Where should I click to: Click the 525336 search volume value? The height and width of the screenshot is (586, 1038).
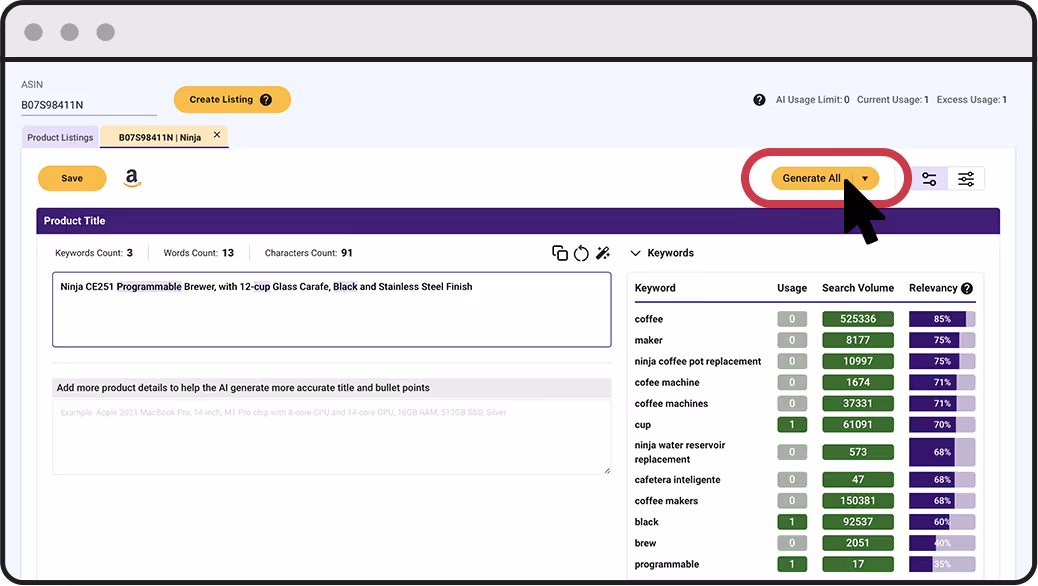pyautogui.click(x=858, y=319)
